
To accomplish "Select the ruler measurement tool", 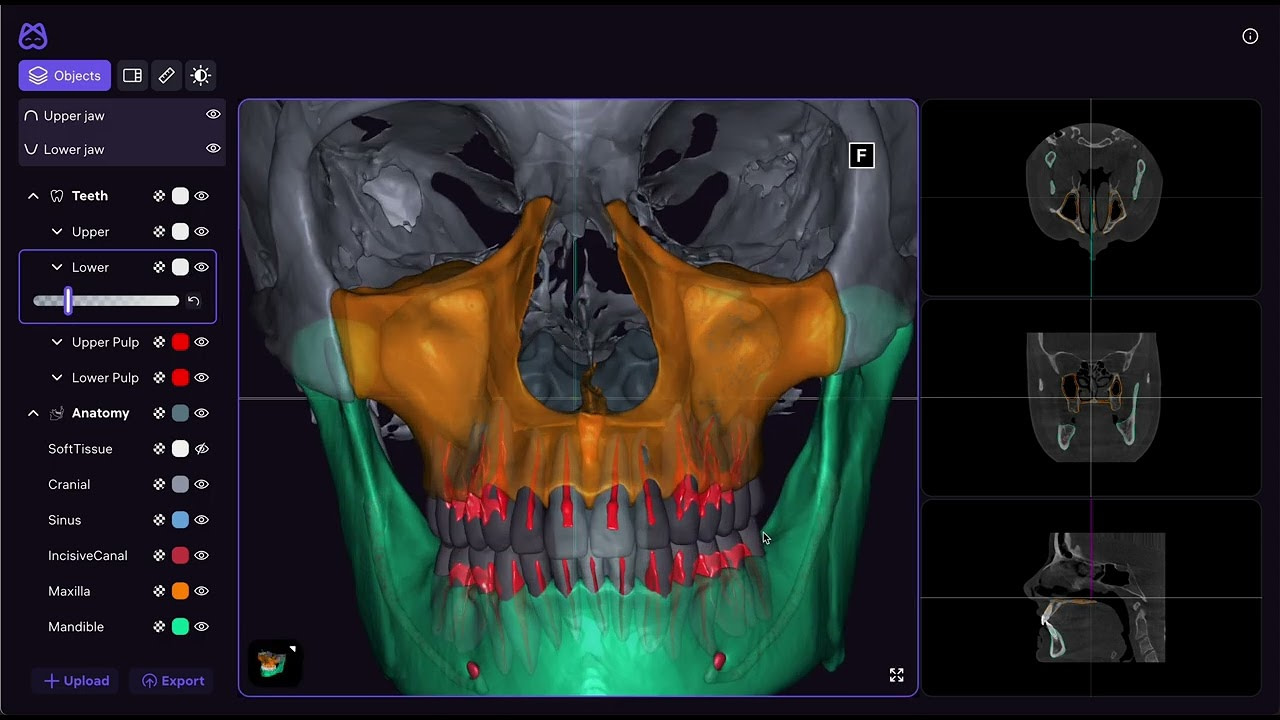I will coord(166,75).
